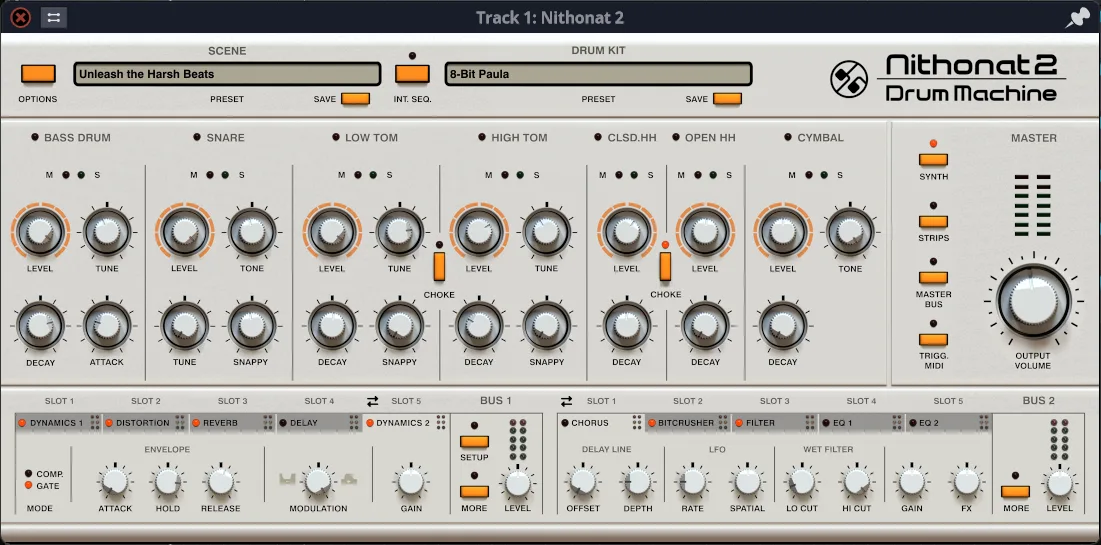Click the swap arrows icon before Bus 2 slots
Viewport: 1101px width, 545px height.
click(564, 401)
